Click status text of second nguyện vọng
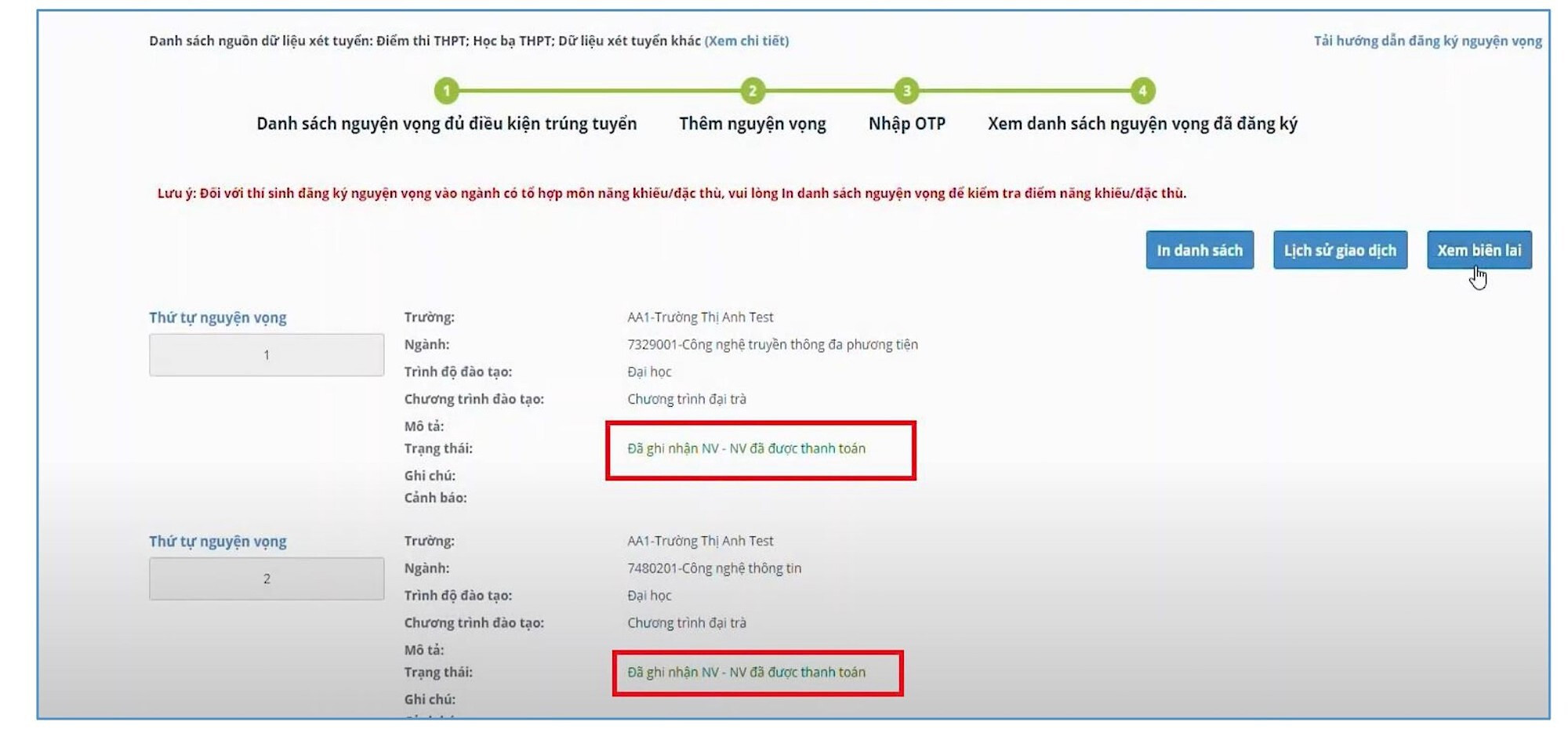 pyautogui.click(x=746, y=672)
